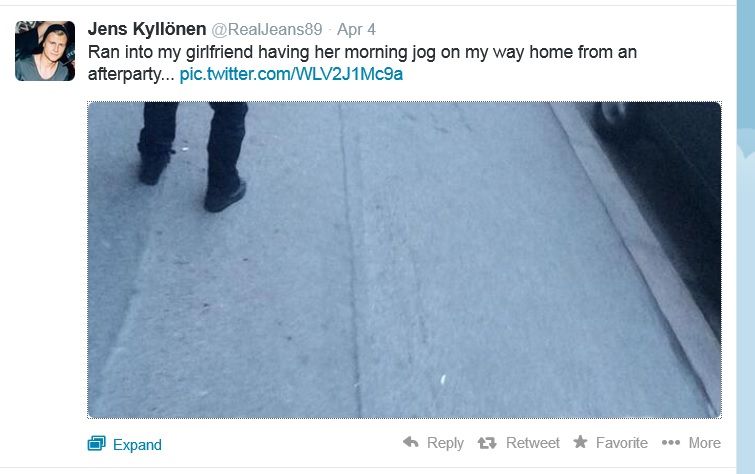Click the Expand stacked-windows icon
Screen dimensions: 755x474
(97, 443)
